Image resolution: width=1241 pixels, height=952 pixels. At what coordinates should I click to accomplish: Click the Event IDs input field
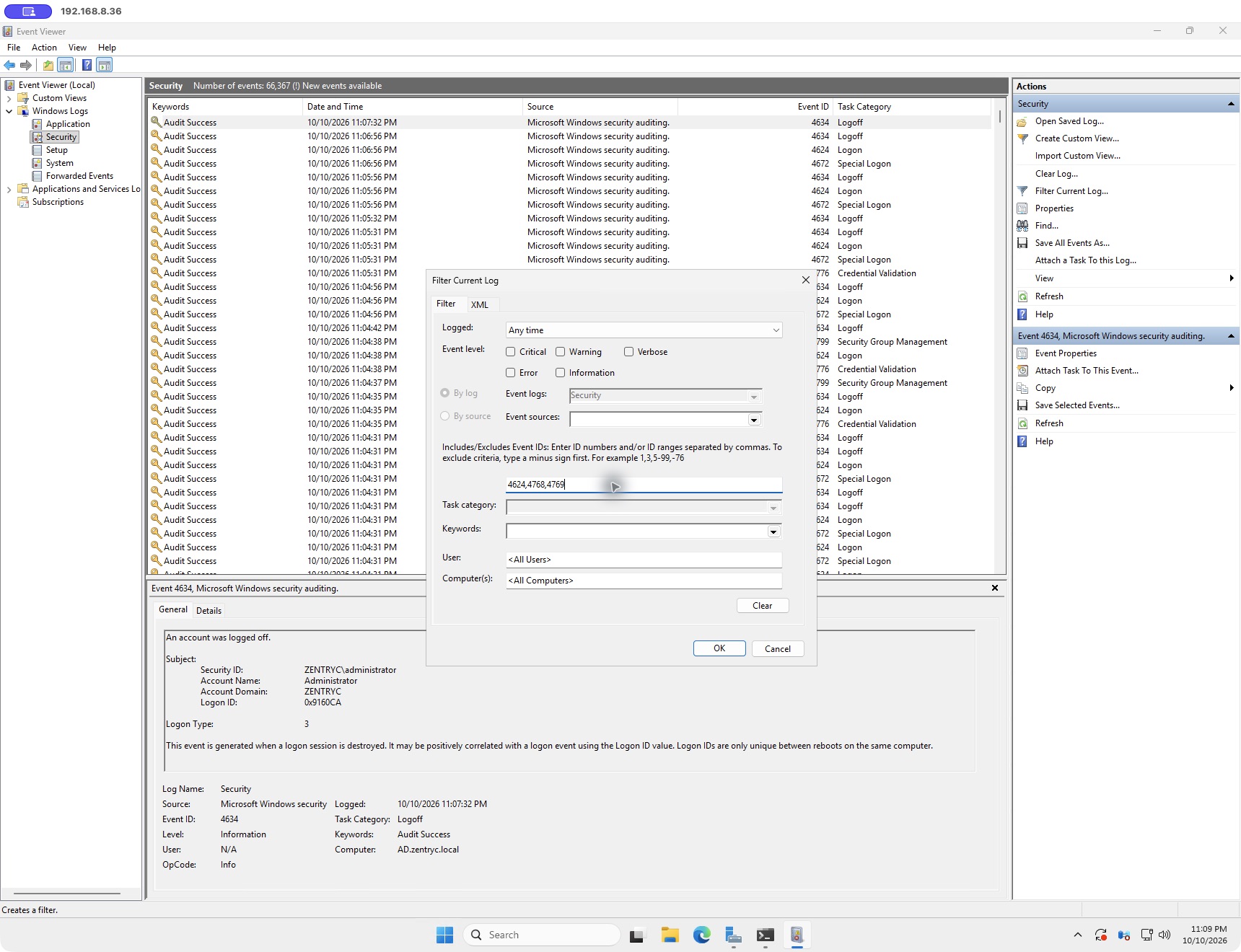coord(644,485)
